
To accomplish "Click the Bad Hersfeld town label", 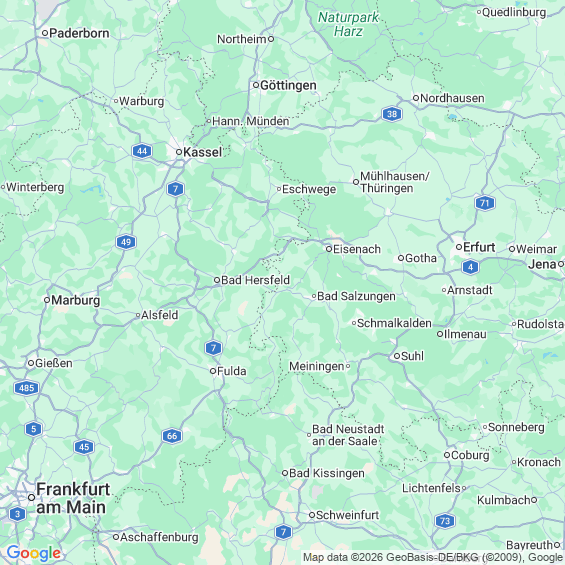I will click(255, 280).
